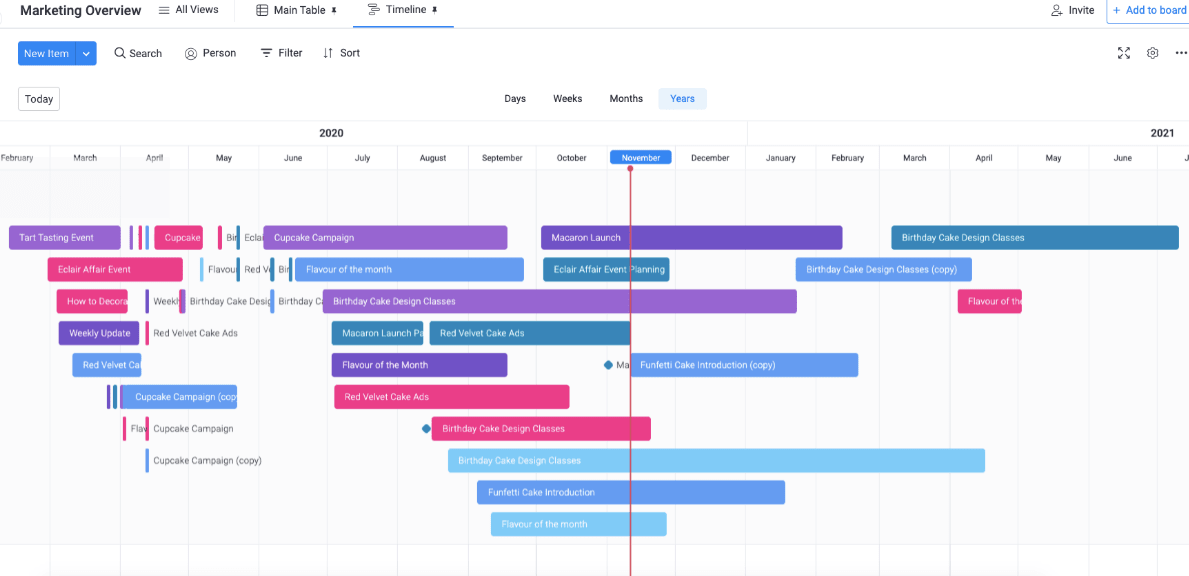The width and height of the screenshot is (1189, 576).
Task: Click the Marketing Overview board title
Action: coord(80,11)
